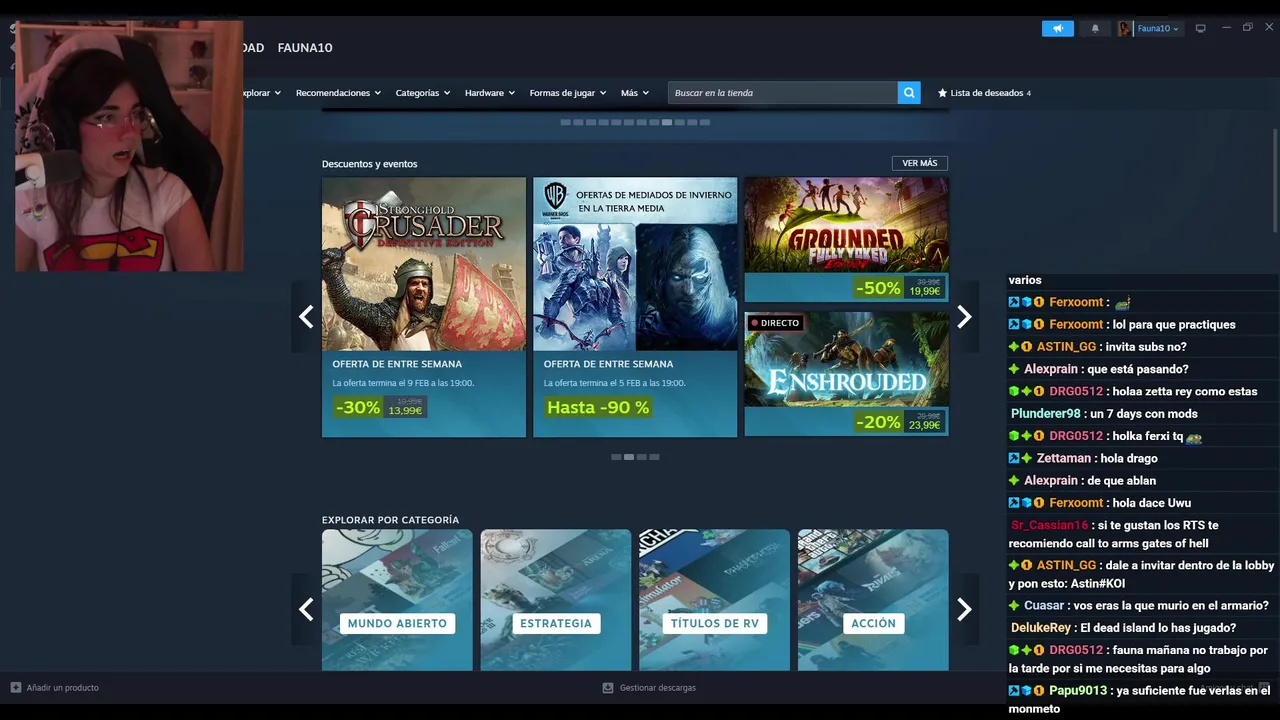Image resolution: width=1280 pixels, height=720 pixels.
Task: Click the EXPLORAR POR CATEGORÍA heading
Action: (x=390, y=520)
